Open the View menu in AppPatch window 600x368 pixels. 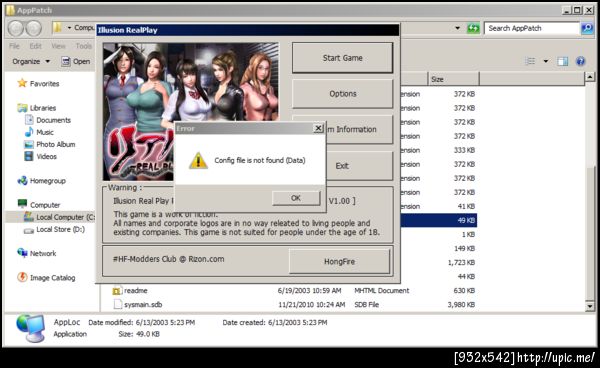coord(58,46)
